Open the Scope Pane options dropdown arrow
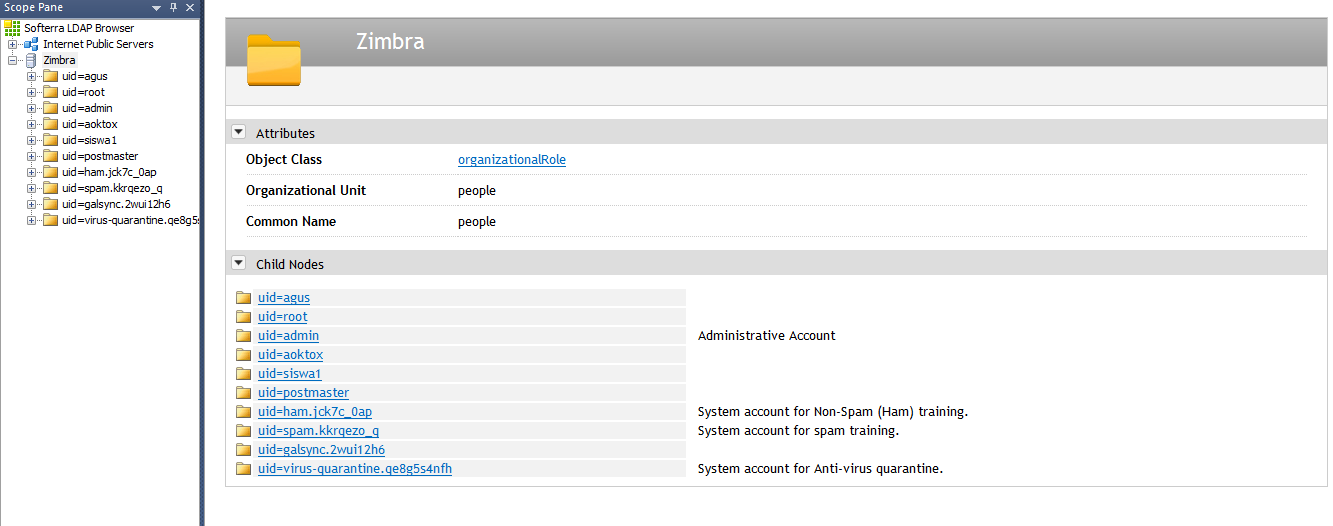This screenshot has height=526, width=1333. pos(156,7)
